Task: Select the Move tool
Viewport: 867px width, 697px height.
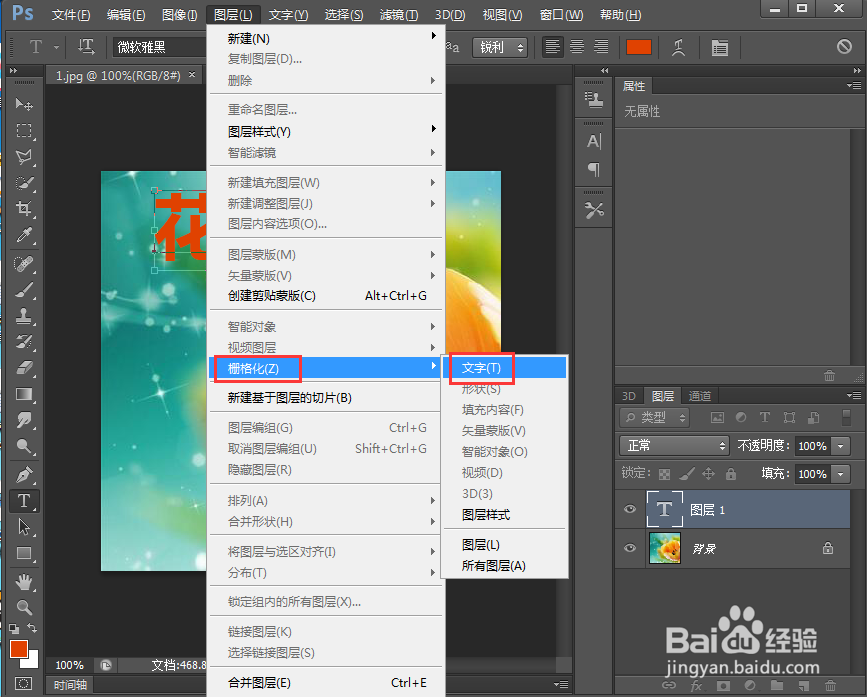Action: (23, 104)
